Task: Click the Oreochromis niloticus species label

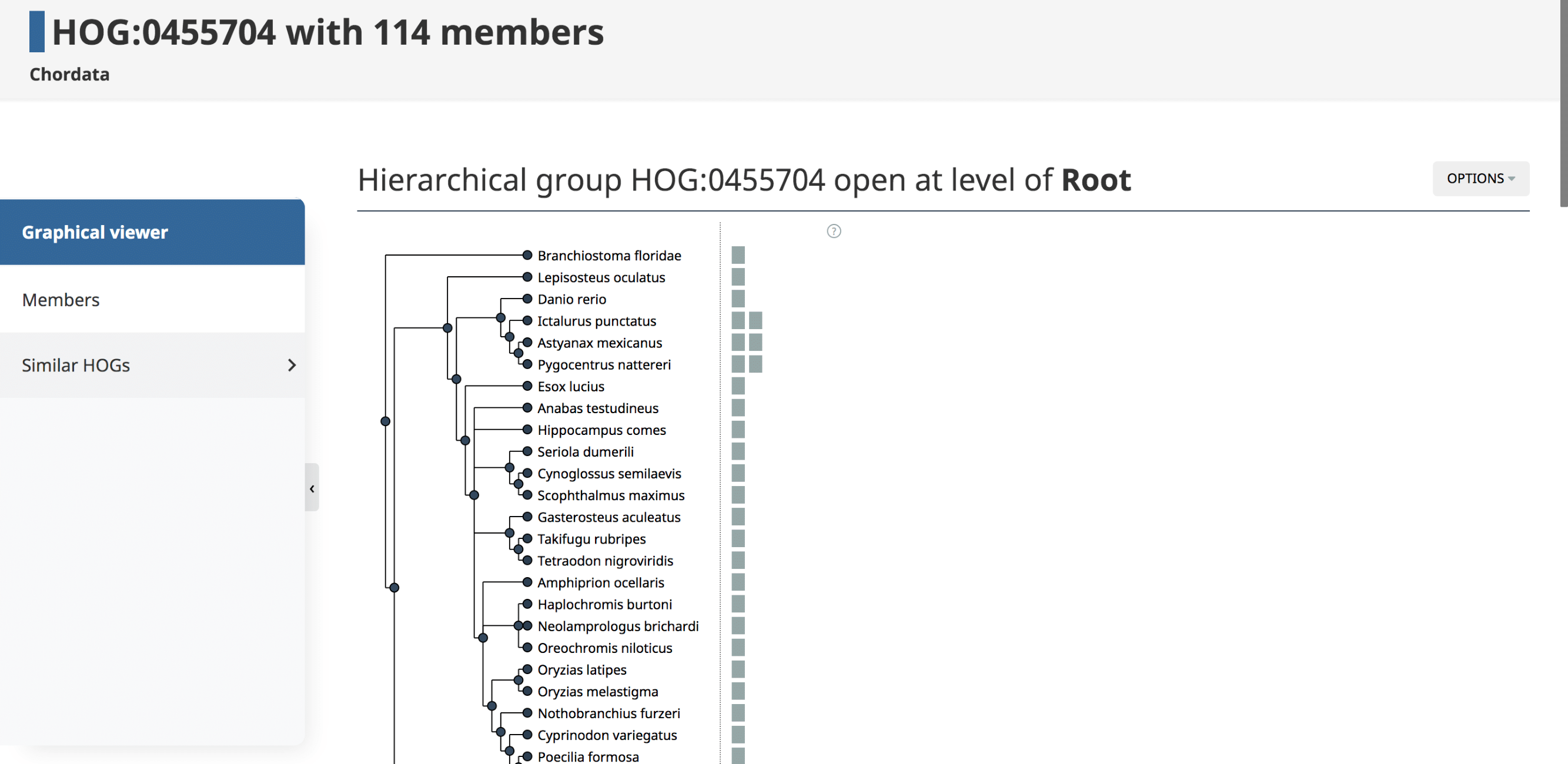Action: 604,648
